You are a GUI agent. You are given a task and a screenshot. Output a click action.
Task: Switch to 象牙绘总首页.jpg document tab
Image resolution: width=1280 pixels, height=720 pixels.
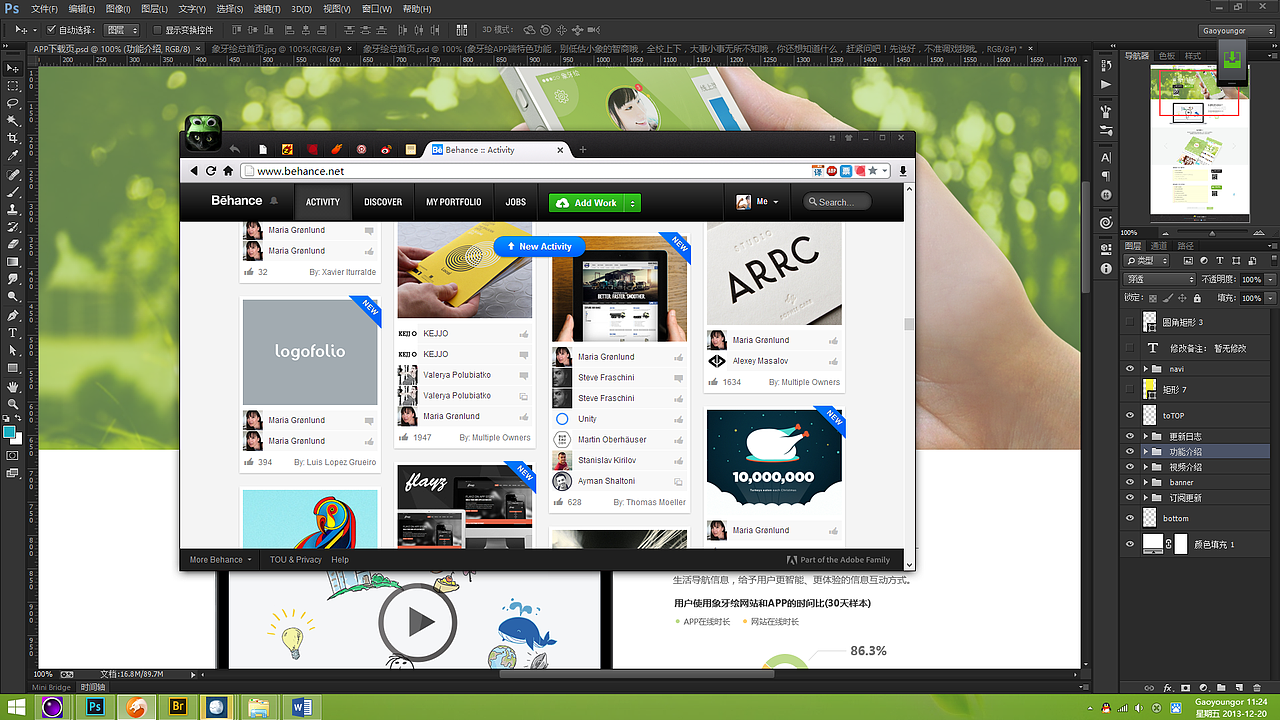tap(279, 48)
